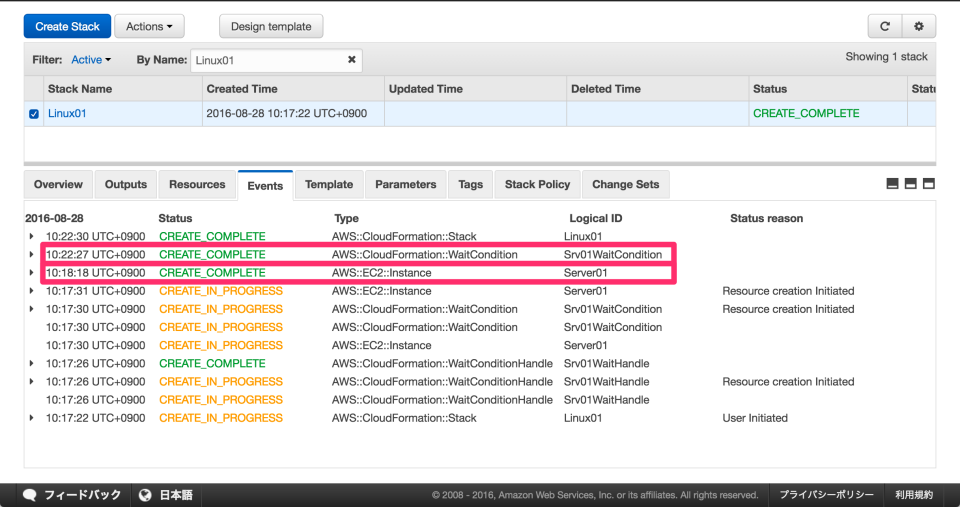Toggle the Linux01 stack checkbox
960x507 pixels.
point(34,114)
